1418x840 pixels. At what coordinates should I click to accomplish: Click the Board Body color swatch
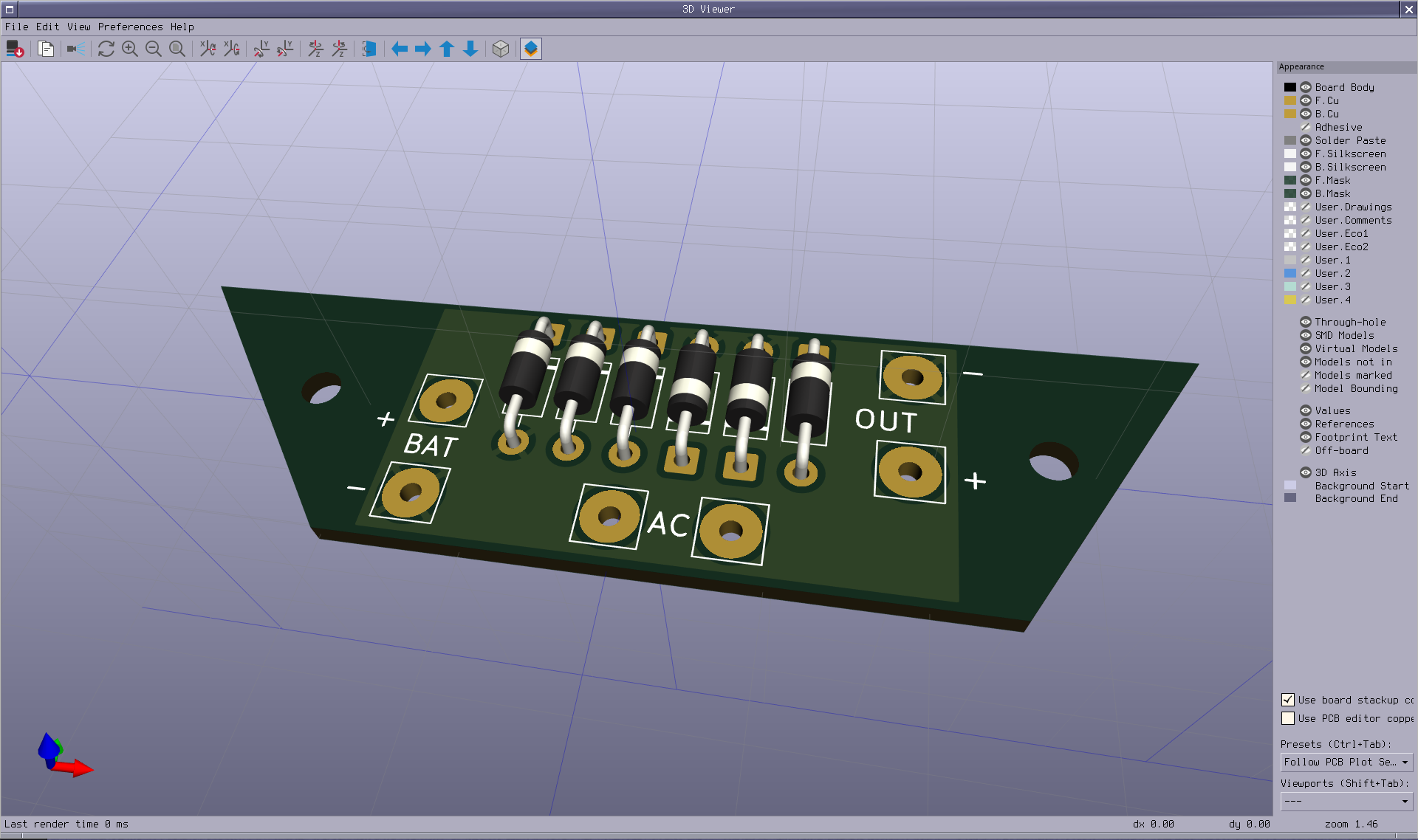(x=1290, y=87)
